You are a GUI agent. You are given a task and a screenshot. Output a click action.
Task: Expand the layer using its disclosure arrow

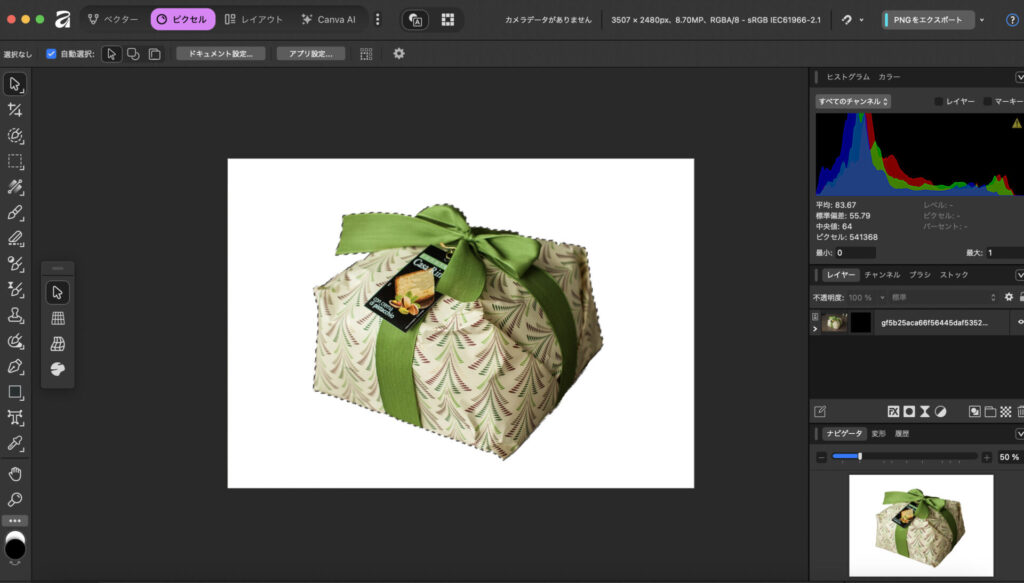[x=815, y=328]
